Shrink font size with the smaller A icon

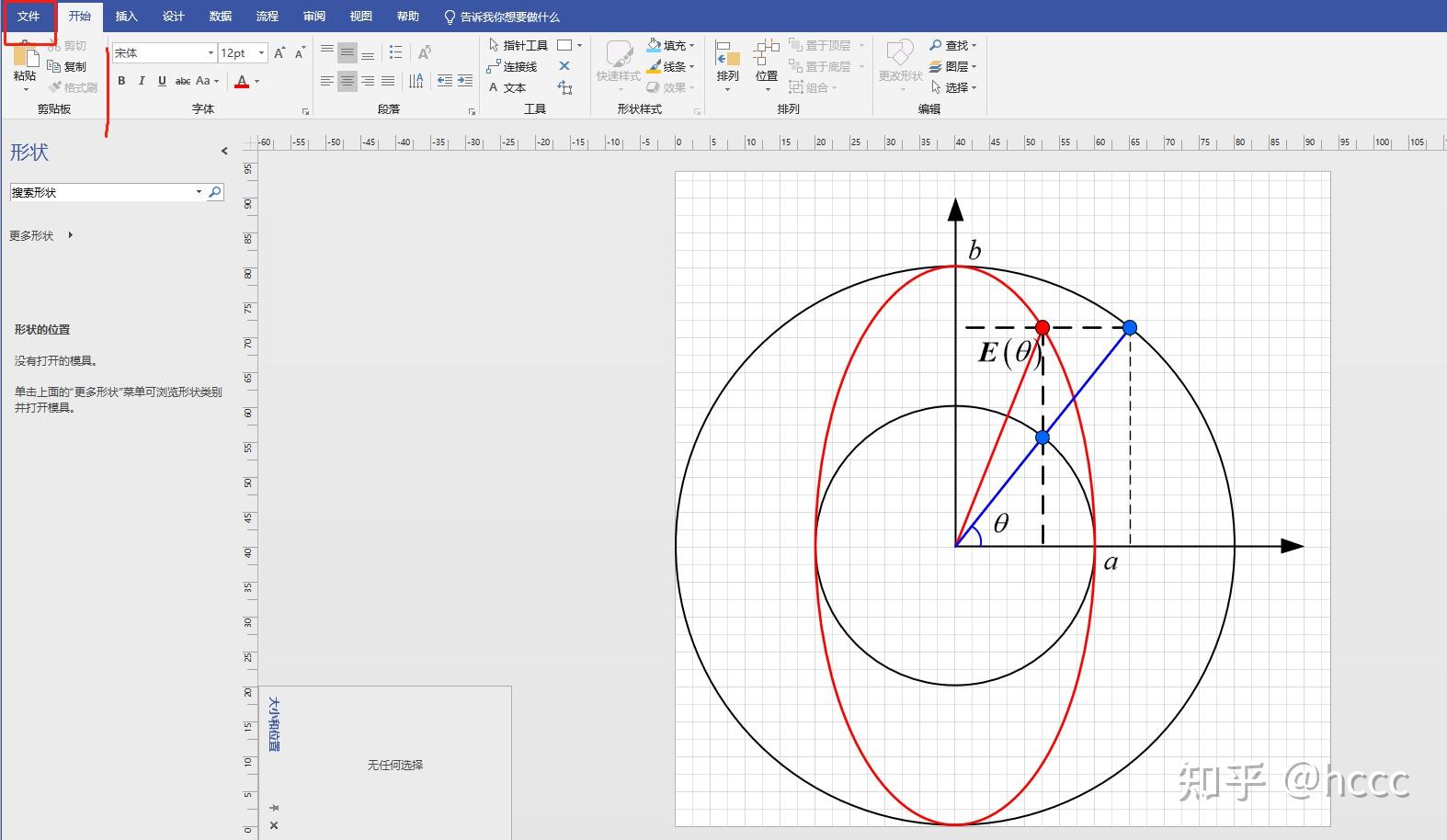300,53
